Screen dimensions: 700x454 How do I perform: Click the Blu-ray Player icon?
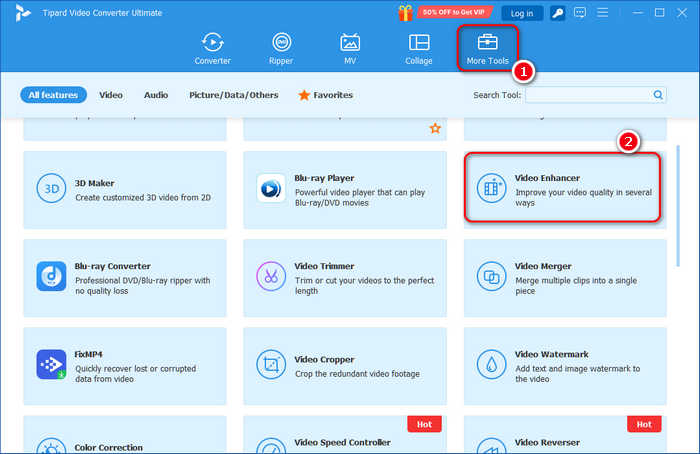[x=271, y=188]
